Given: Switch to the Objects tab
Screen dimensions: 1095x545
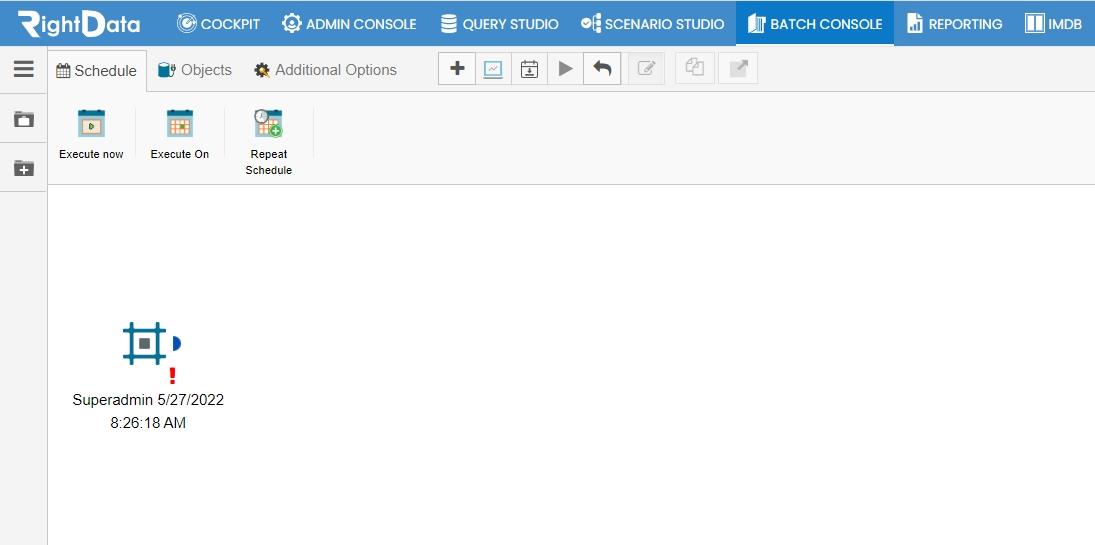Looking at the screenshot, I should coord(195,70).
